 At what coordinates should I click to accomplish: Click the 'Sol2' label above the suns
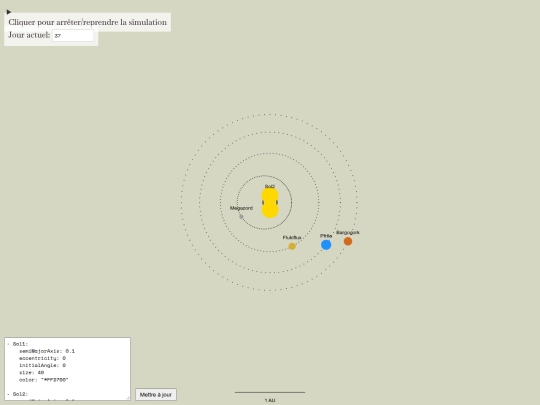[x=270, y=186]
